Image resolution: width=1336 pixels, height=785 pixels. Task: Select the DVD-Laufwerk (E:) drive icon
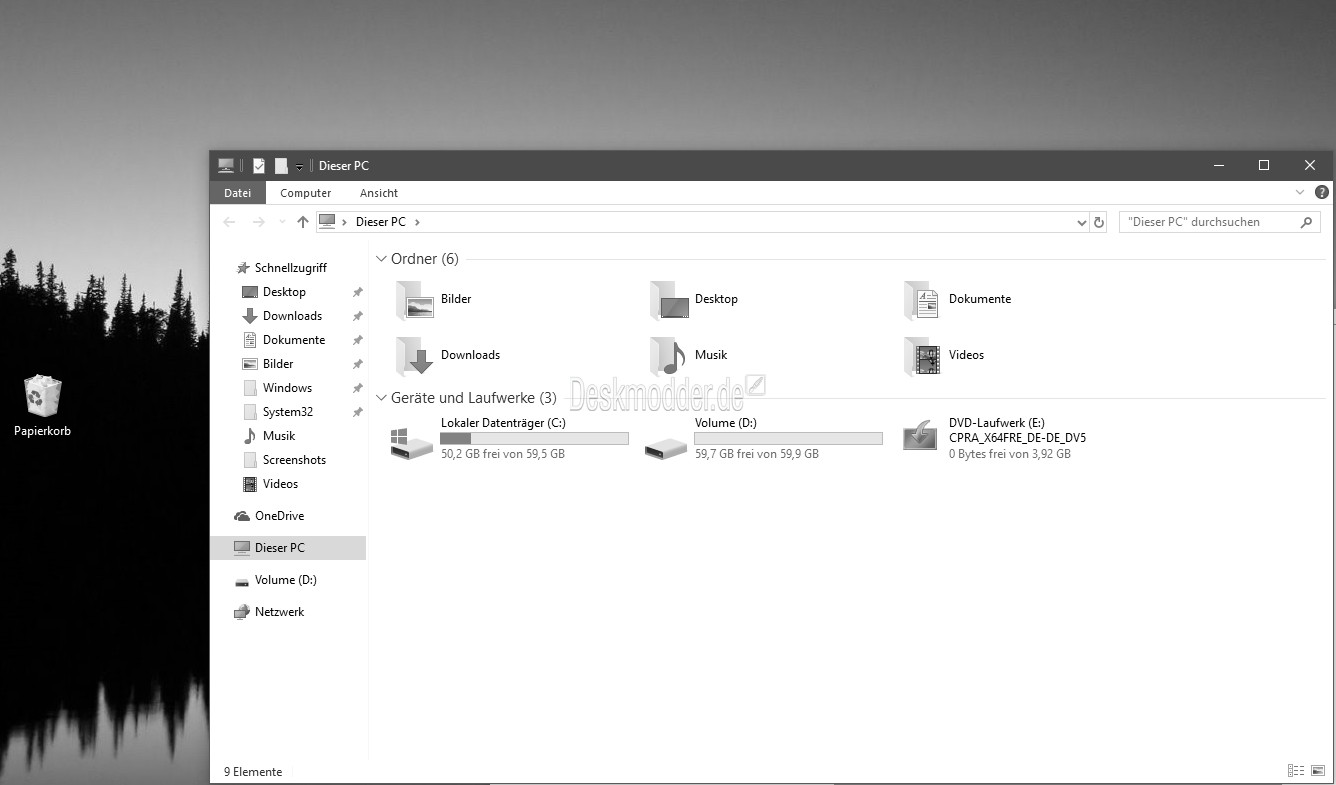click(x=921, y=438)
